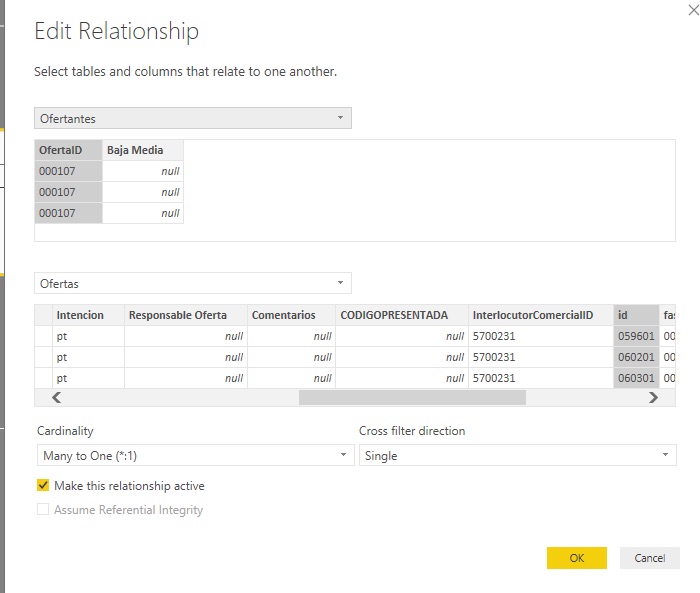The width and height of the screenshot is (700, 593).
Task: Uncheck Make this relationship active
Action: (x=43, y=485)
